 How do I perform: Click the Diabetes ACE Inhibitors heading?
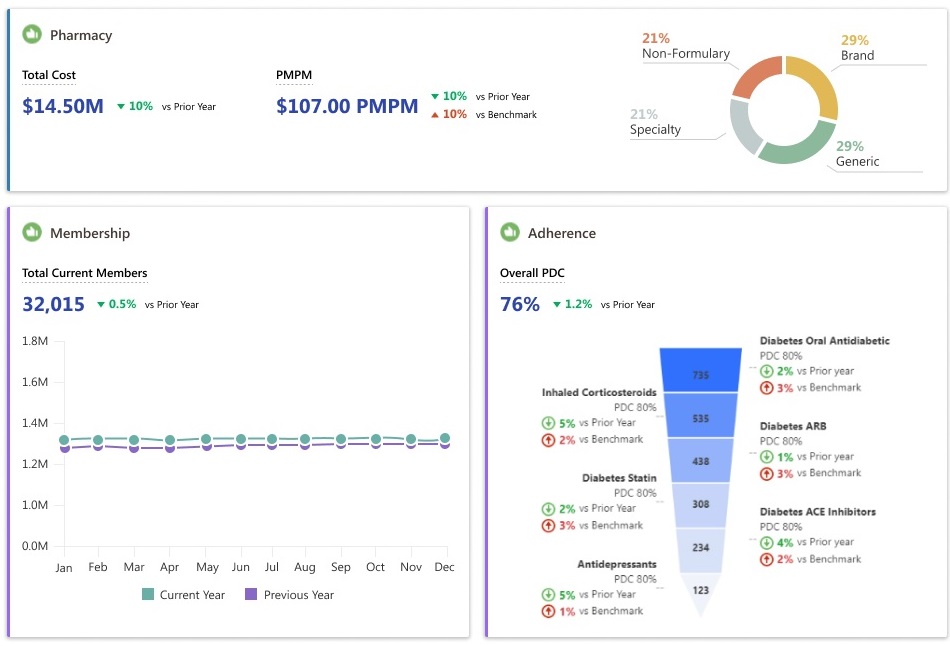(x=818, y=512)
